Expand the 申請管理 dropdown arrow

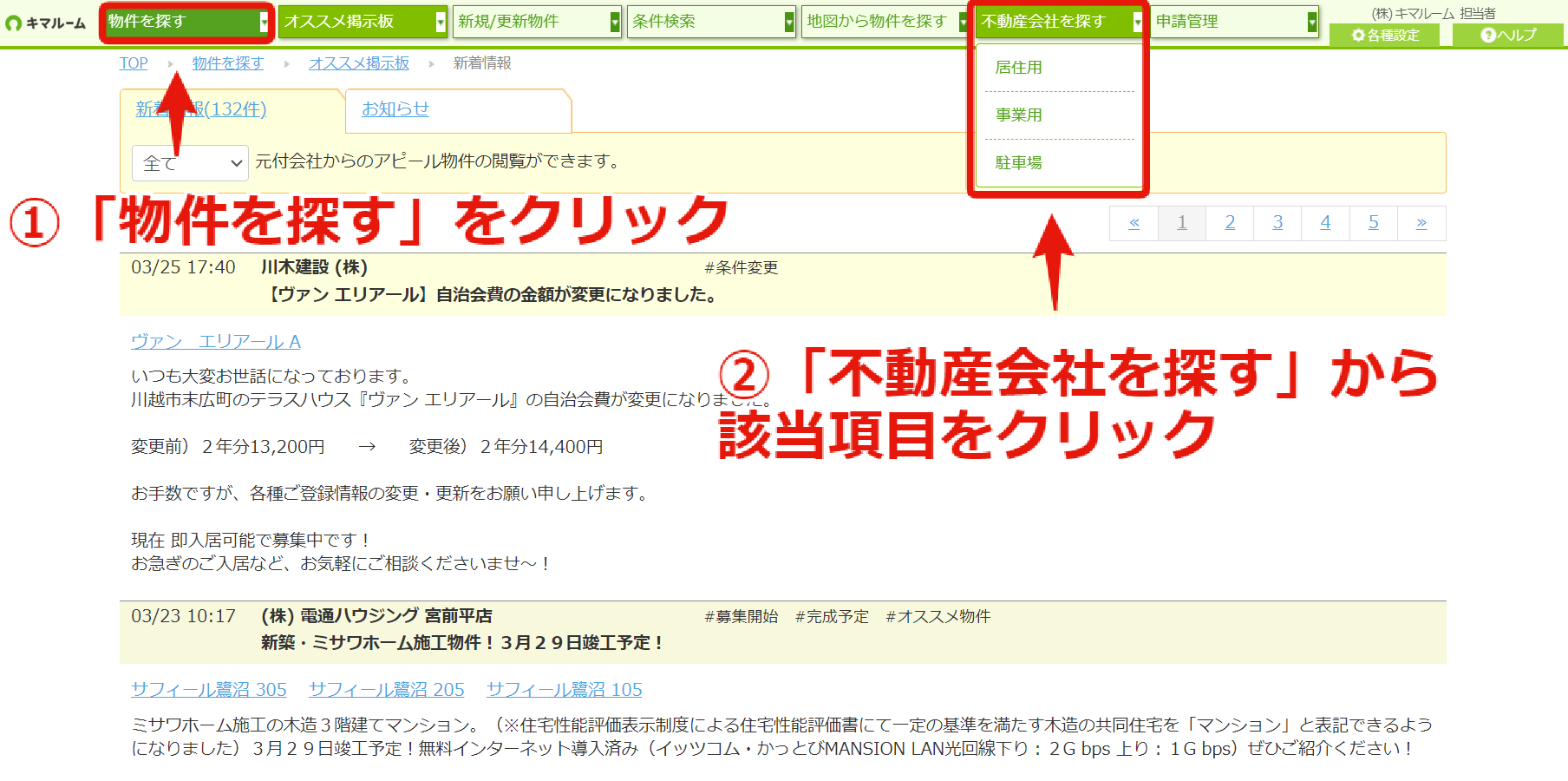tap(1312, 22)
